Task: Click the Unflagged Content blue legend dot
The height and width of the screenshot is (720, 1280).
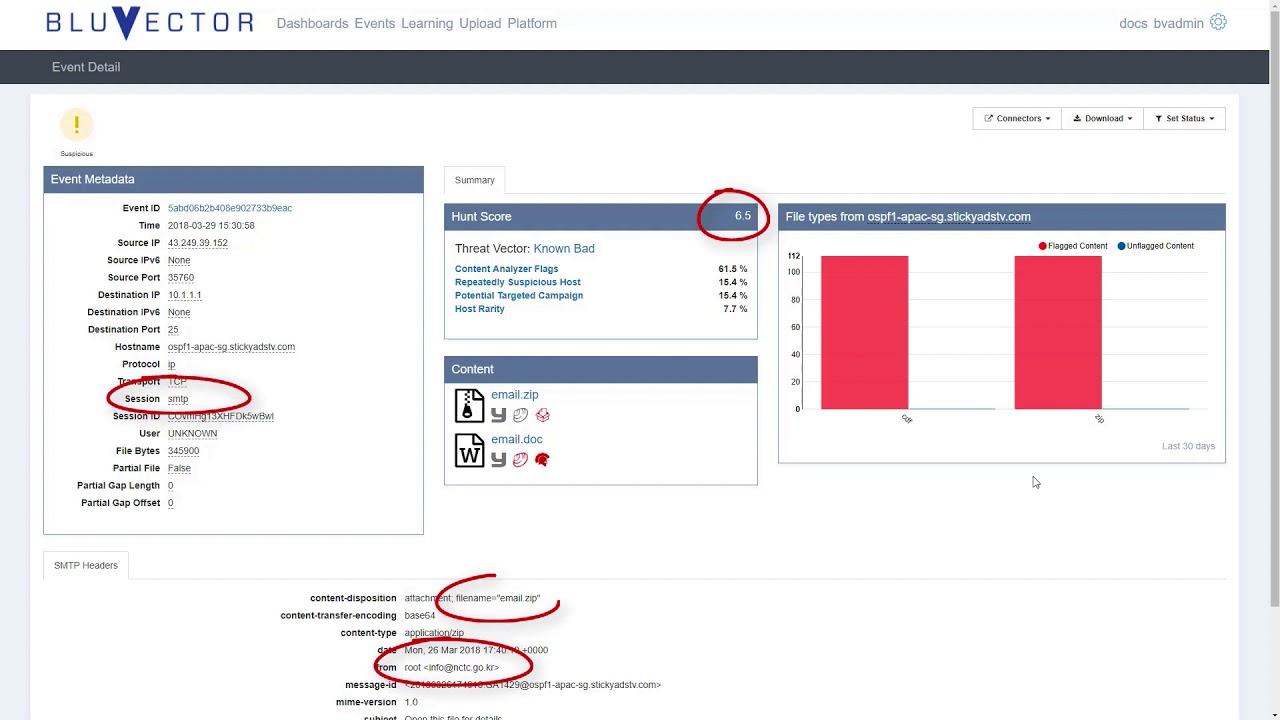Action: 1122,246
